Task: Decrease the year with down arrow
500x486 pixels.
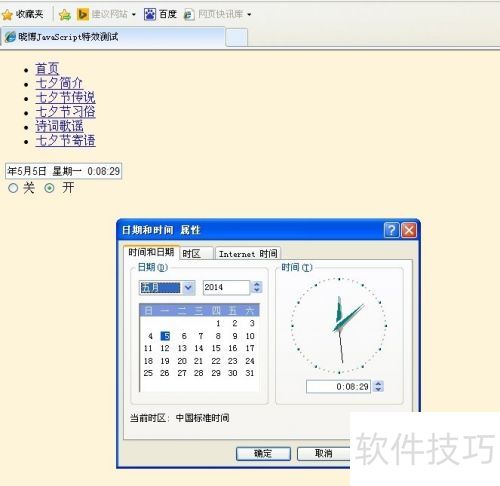Action: 257,291
